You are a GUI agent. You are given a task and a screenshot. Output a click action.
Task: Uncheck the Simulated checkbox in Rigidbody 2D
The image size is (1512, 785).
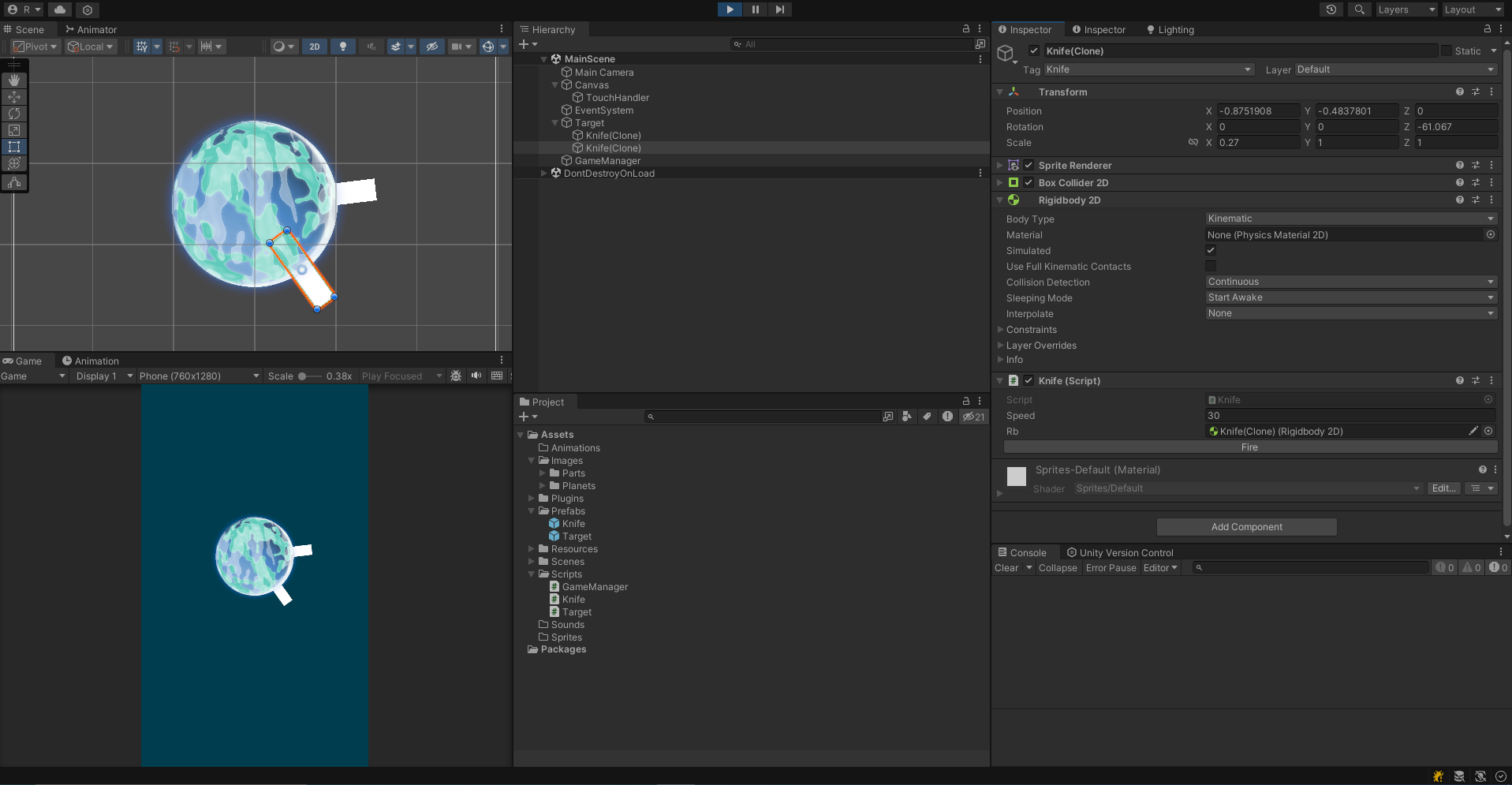pyautogui.click(x=1211, y=251)
